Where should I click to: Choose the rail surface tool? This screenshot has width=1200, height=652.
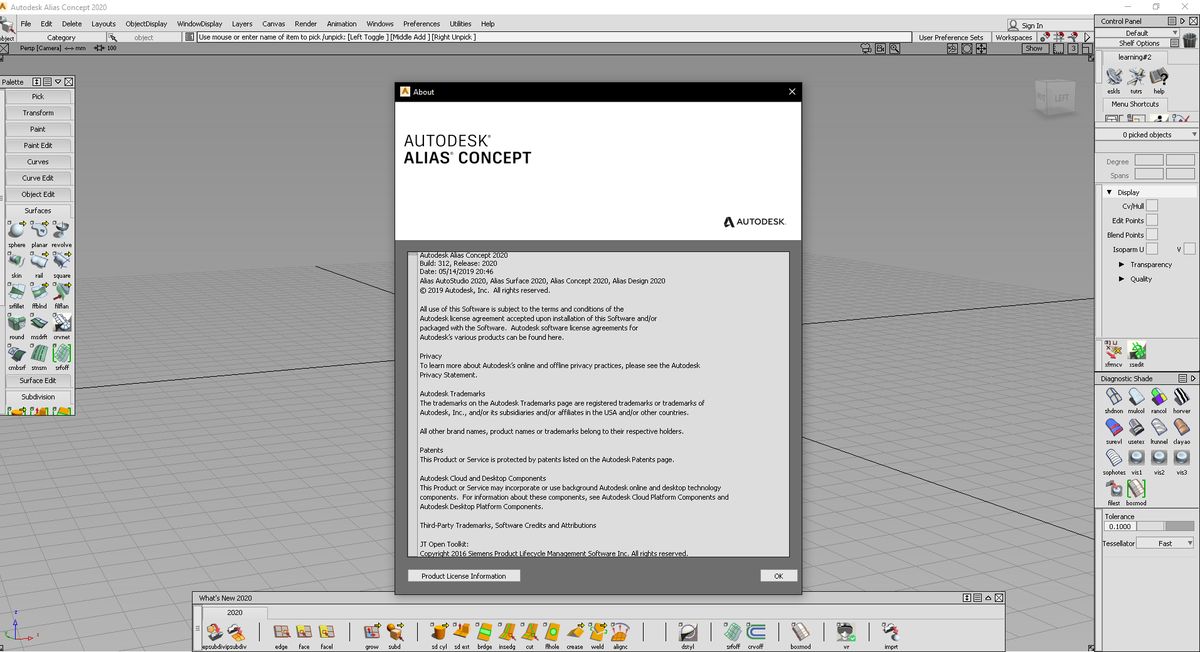pos(39,261)
